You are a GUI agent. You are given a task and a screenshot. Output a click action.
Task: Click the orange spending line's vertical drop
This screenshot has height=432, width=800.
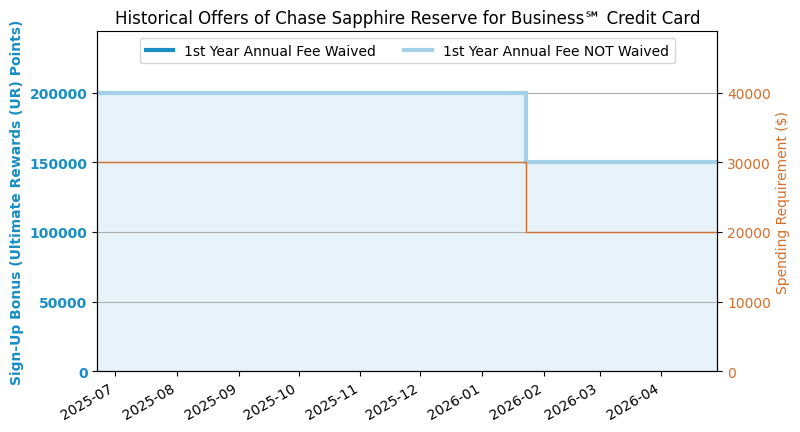(527, 198)
